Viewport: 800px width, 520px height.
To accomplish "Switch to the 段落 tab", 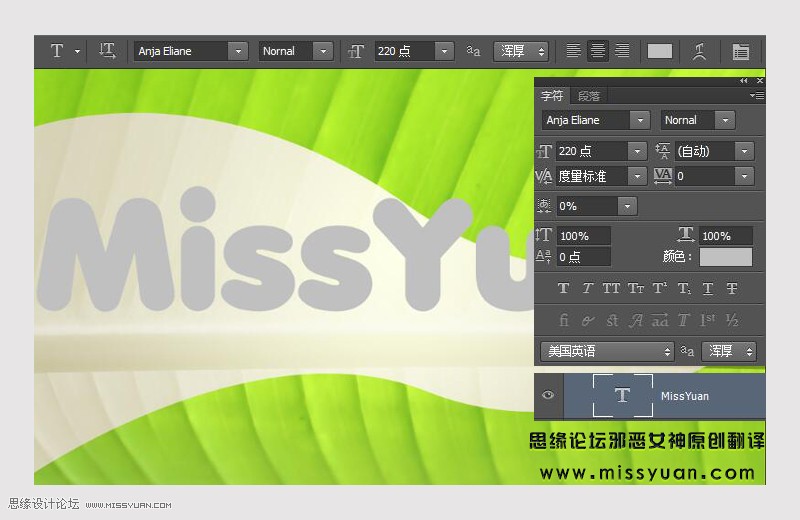I will pyautogui.click(x=589, y=96).
